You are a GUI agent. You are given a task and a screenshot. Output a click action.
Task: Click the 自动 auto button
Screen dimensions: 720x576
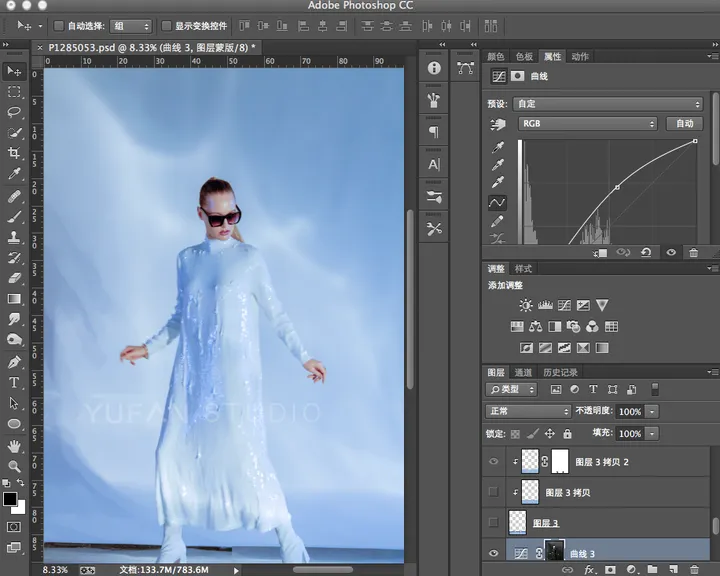pyautogui.click(x=685, y=123)
